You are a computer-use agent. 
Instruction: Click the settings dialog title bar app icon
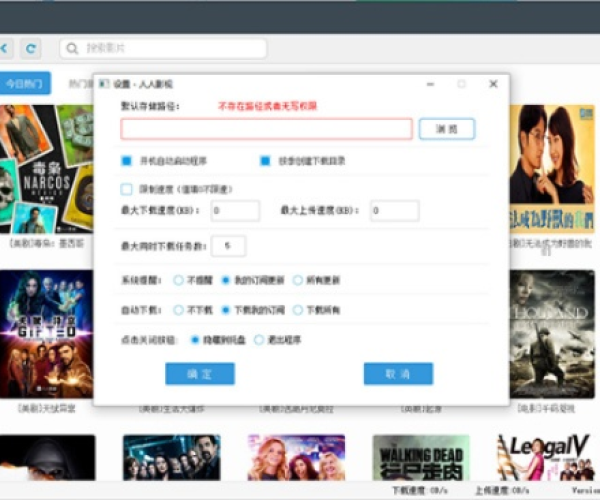[104, 84]
